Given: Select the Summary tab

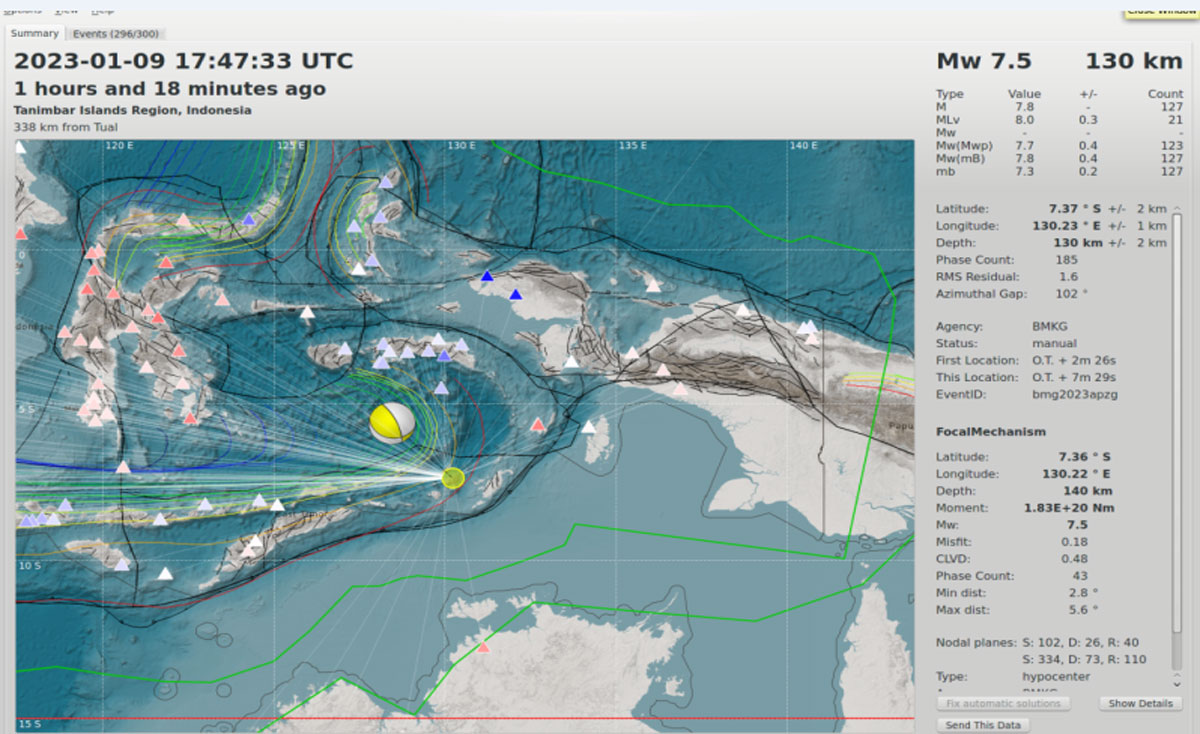Looking at the screenshot, I should click(35, 33).
